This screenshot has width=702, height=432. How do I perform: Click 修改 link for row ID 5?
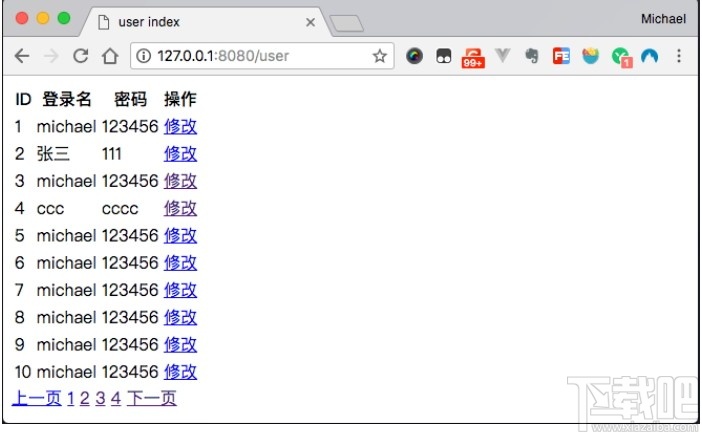click(180, 236)
